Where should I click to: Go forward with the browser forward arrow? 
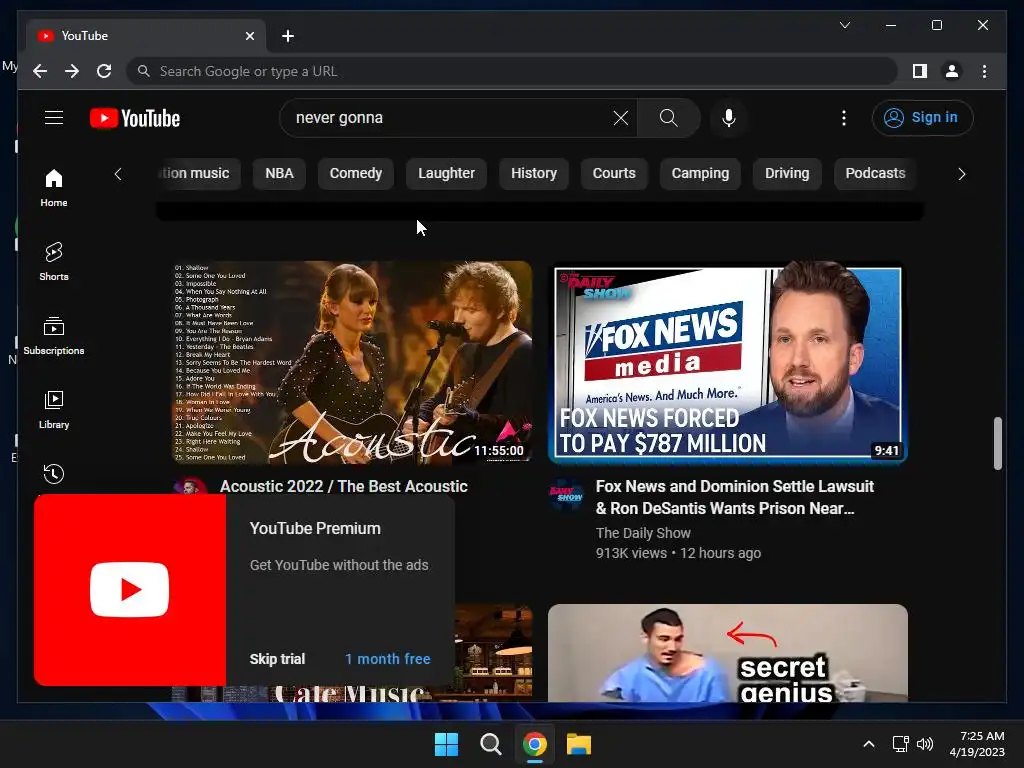[x=72, y=71]
